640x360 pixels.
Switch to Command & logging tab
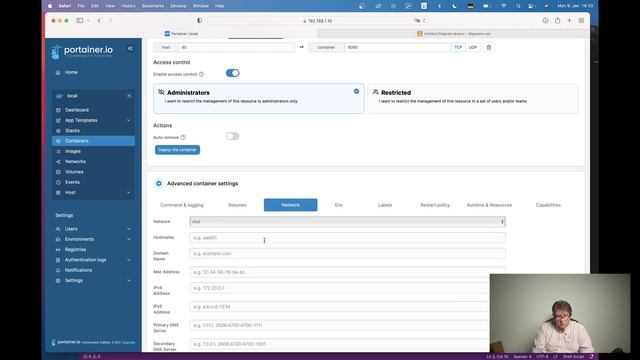click(x=182, y=205)
